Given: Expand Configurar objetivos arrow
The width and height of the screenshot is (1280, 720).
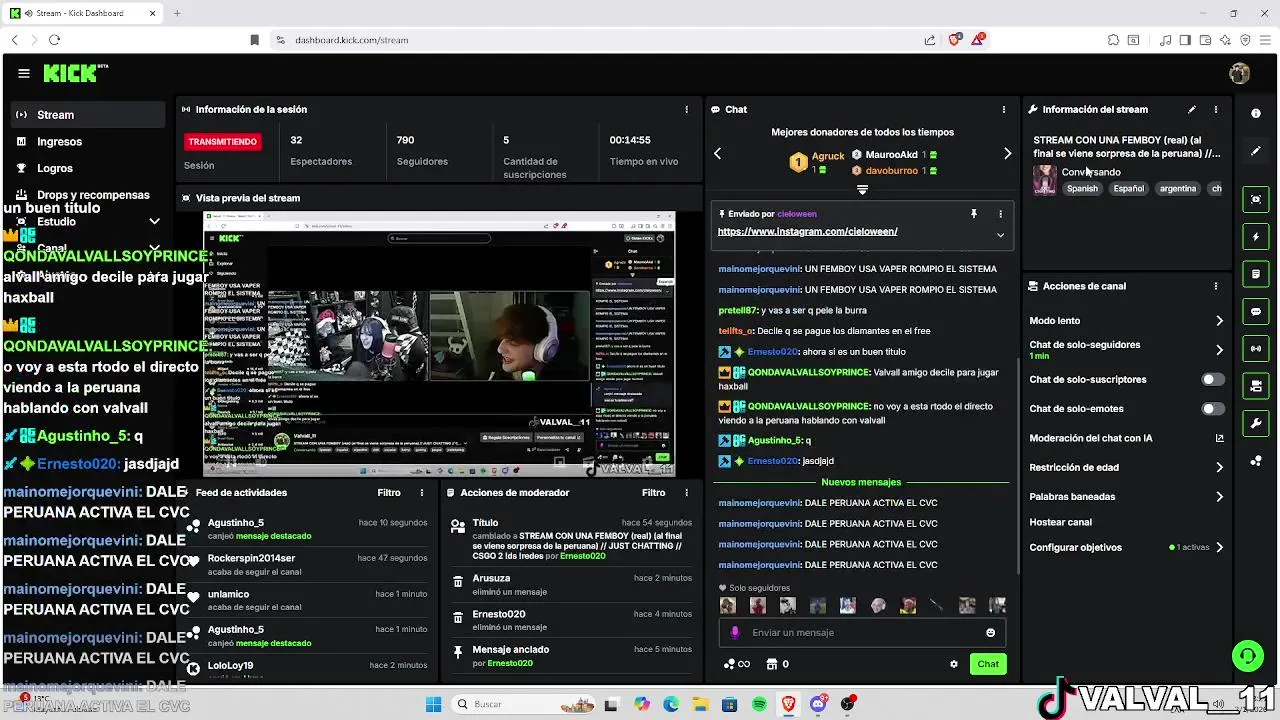Looking at the screenshot, I should coord(1219,548).
